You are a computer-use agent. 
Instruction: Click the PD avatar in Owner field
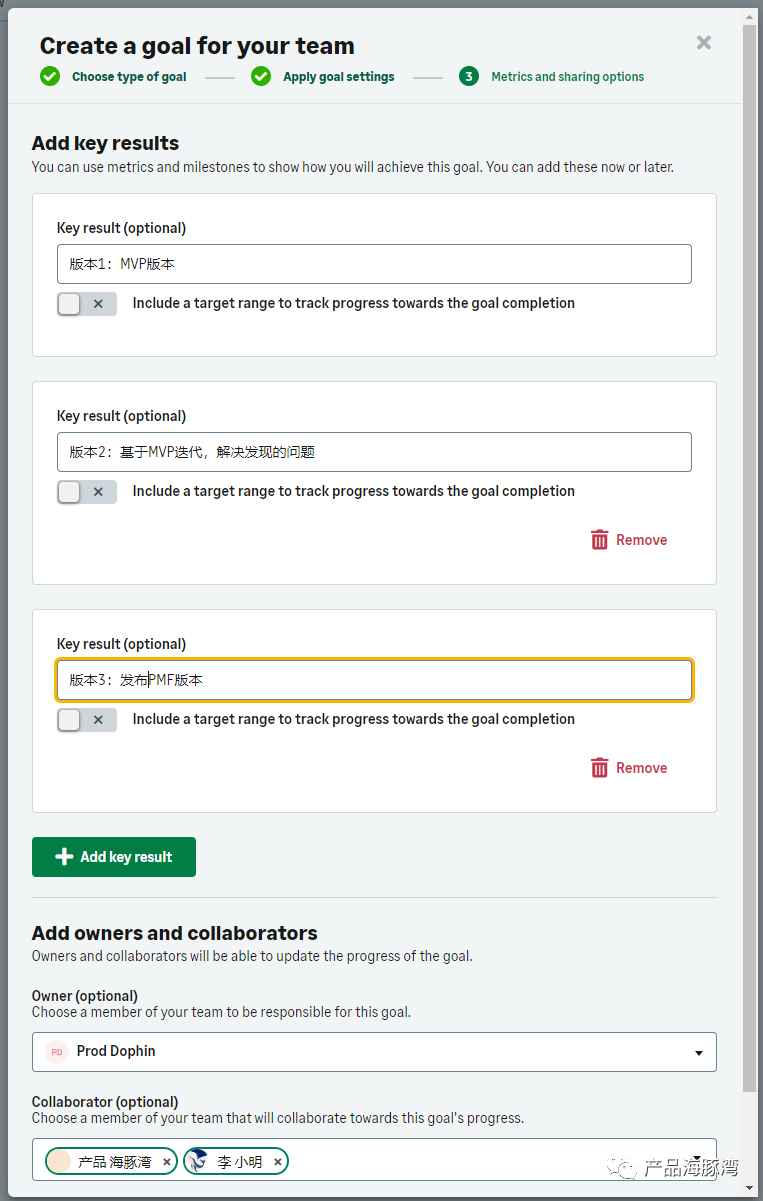(x=57, y=1052)
